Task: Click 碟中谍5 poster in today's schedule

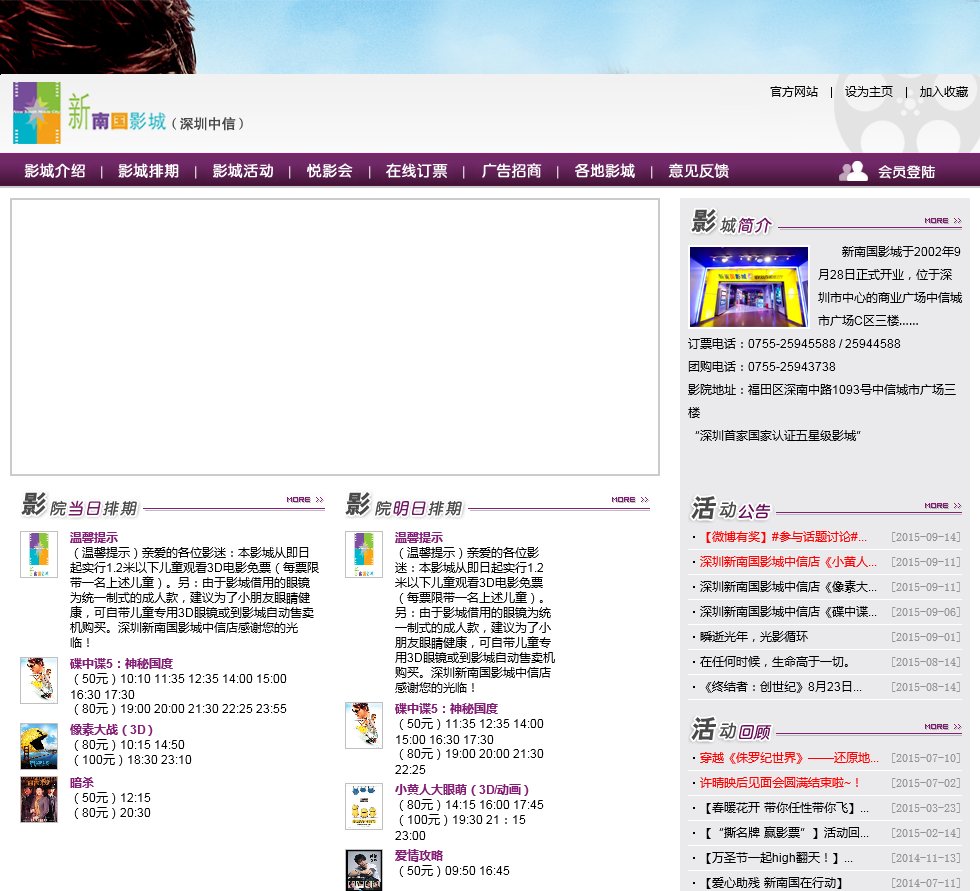Action: click(39, 680)
